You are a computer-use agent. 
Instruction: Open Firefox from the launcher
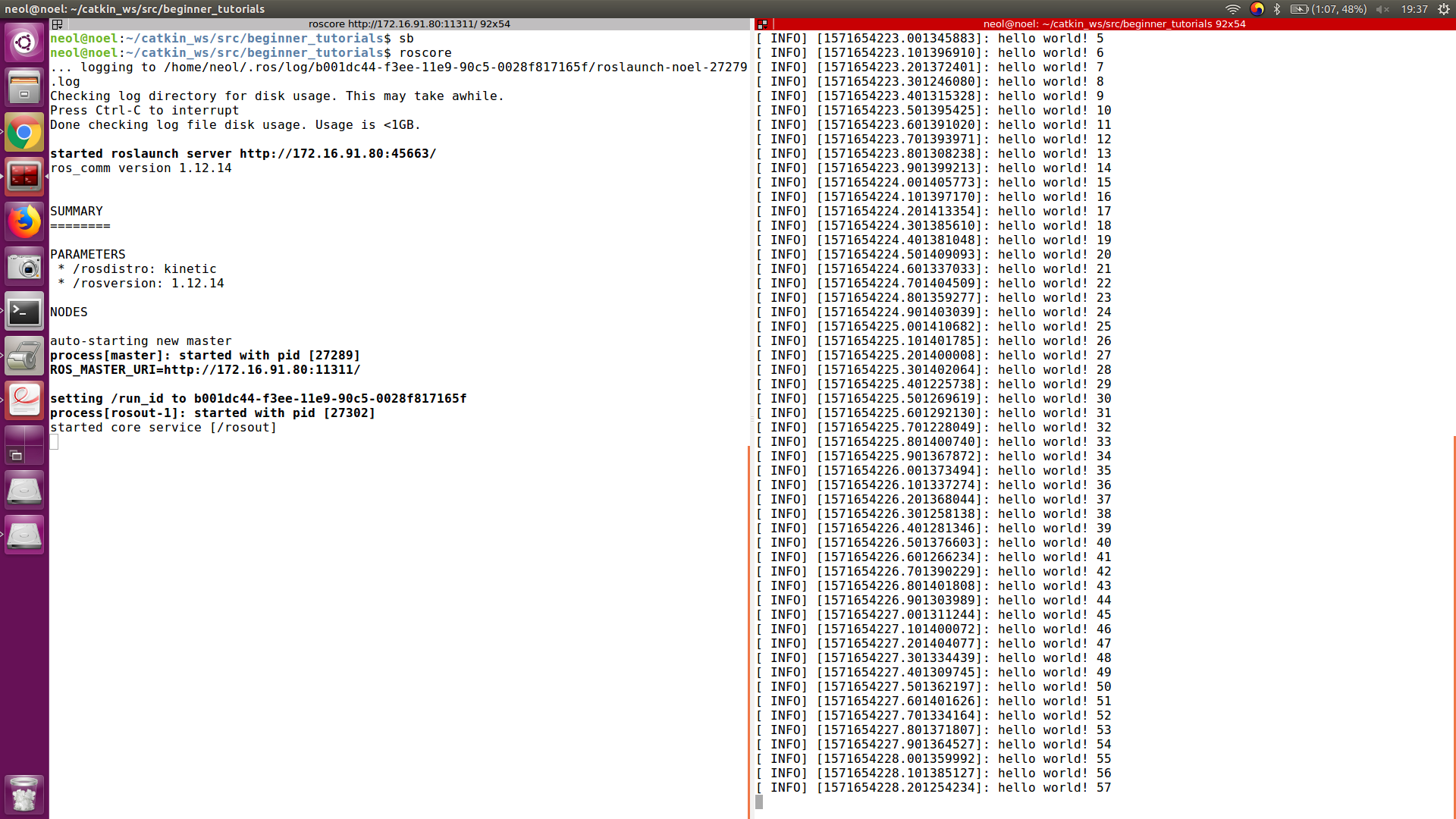point(24,222)
